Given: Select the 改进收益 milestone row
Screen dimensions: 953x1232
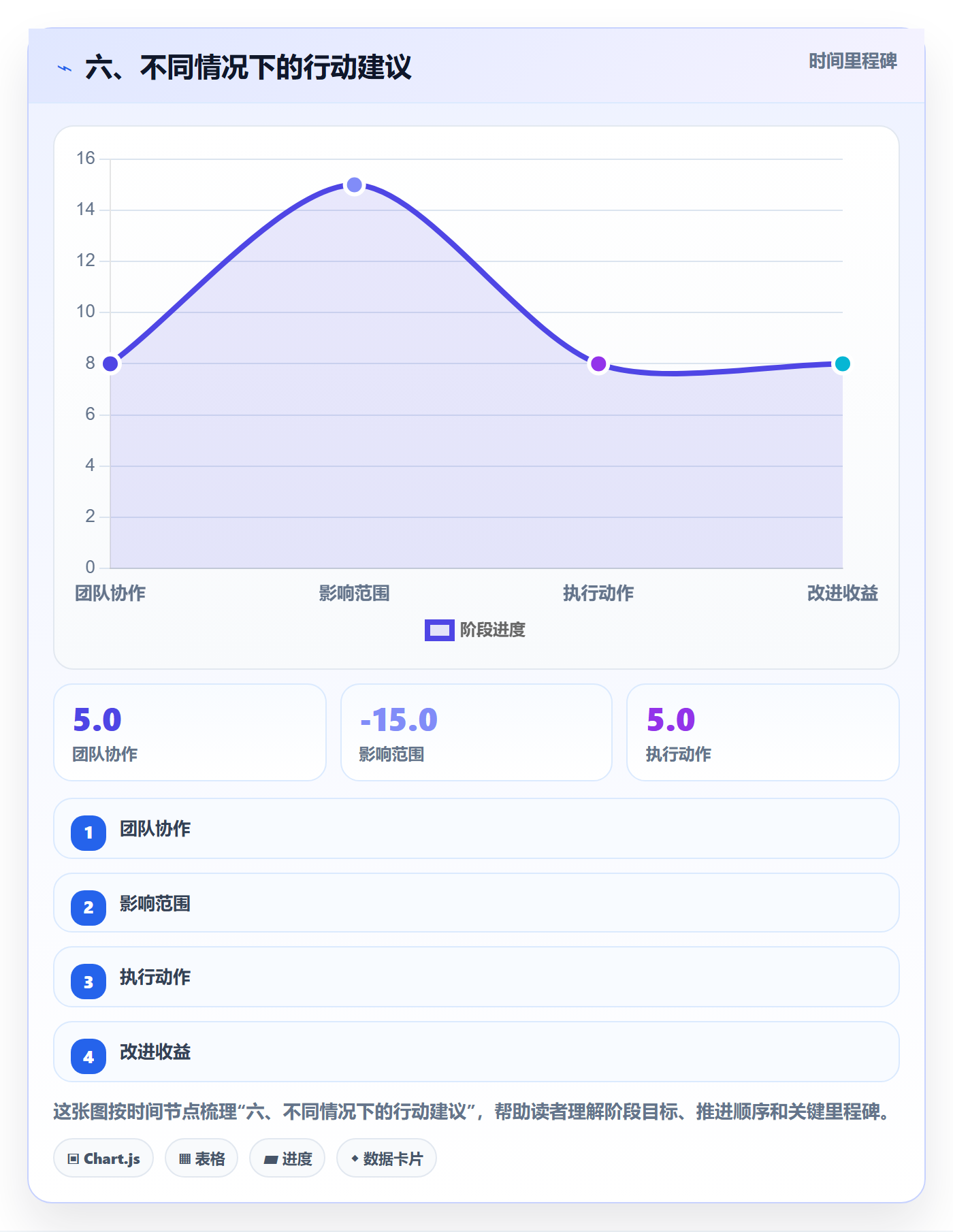Looking at the screenshot, I should pyautogui.click(x=476, y=1052).
